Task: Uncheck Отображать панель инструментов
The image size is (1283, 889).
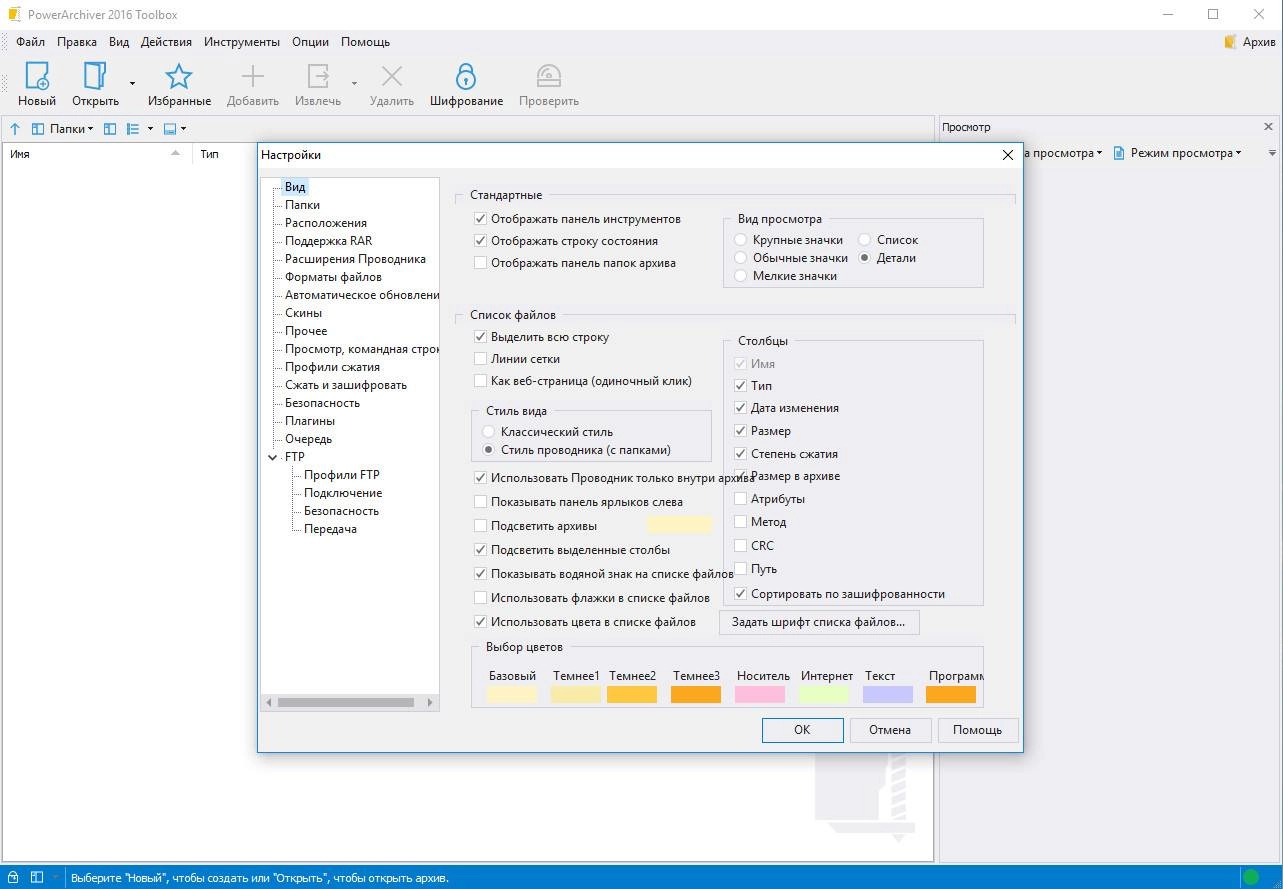Action: point(481,219)
